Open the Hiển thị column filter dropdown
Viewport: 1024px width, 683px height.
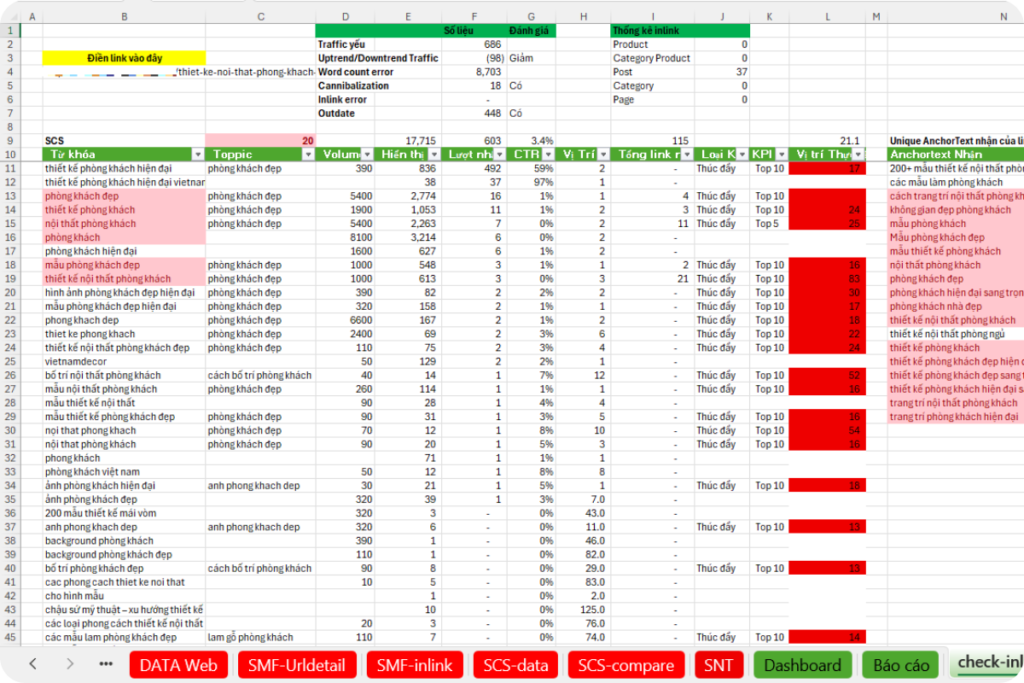coord(434,155)
